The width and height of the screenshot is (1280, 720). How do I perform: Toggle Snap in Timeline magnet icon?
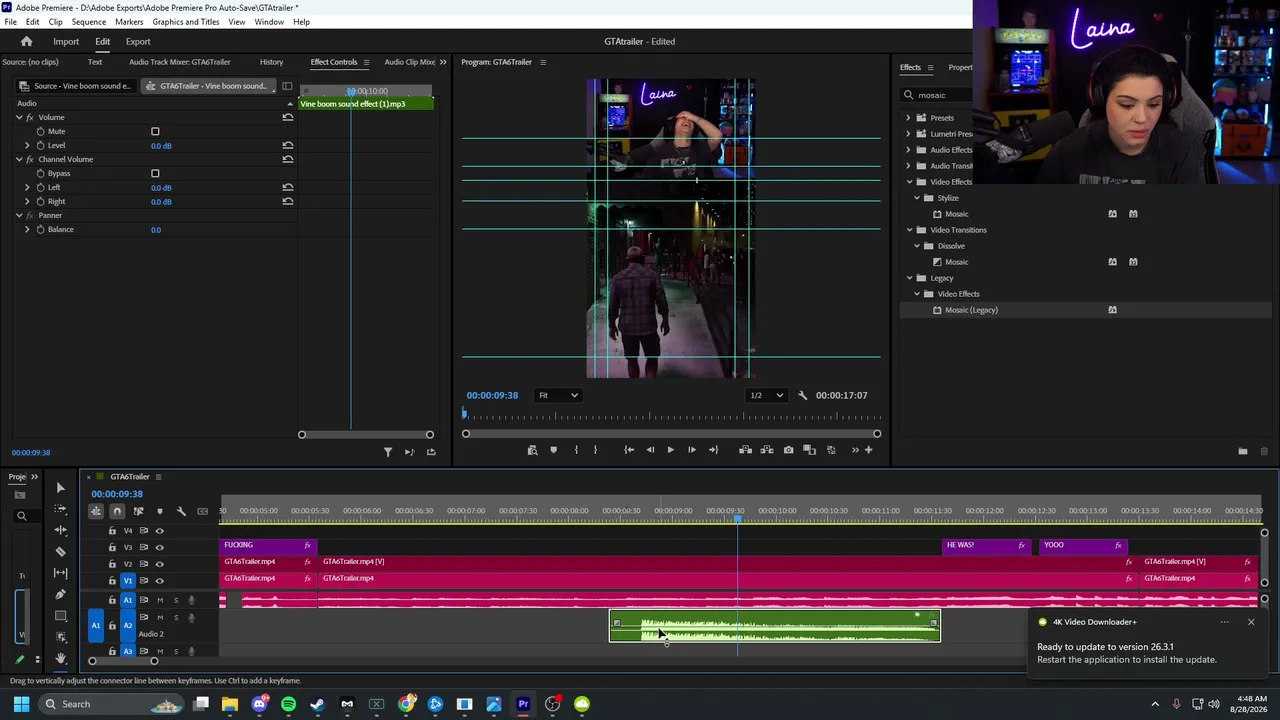(x=117, y=511)
